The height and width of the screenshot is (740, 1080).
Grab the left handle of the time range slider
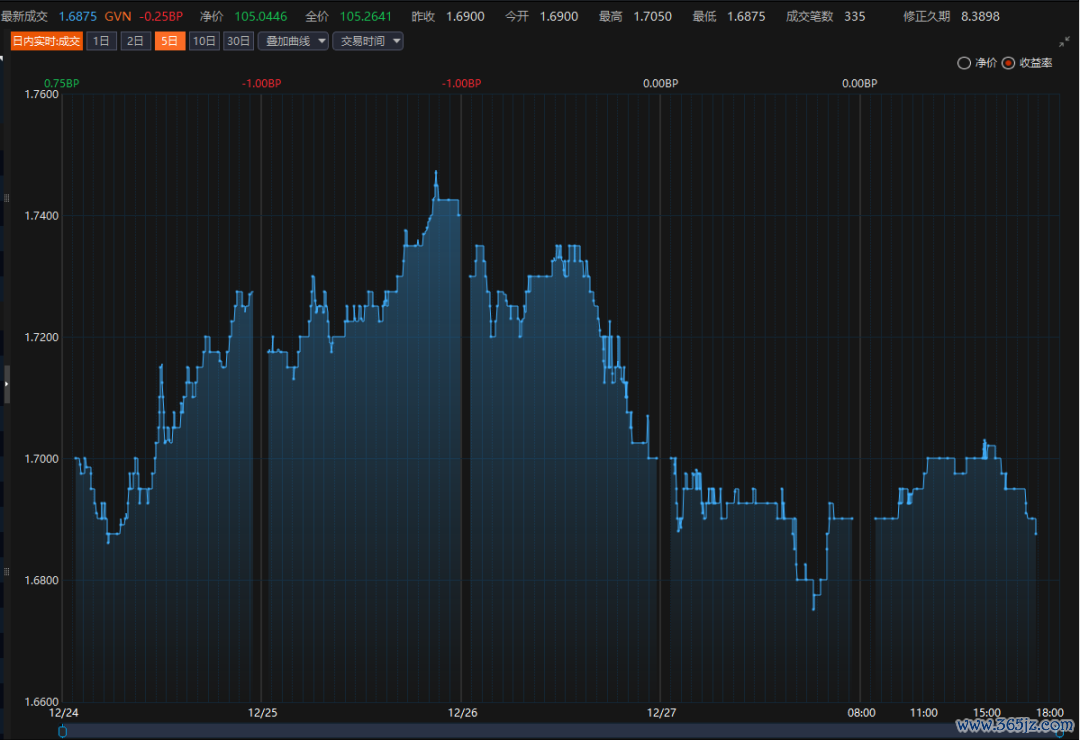tap(63, 731)
